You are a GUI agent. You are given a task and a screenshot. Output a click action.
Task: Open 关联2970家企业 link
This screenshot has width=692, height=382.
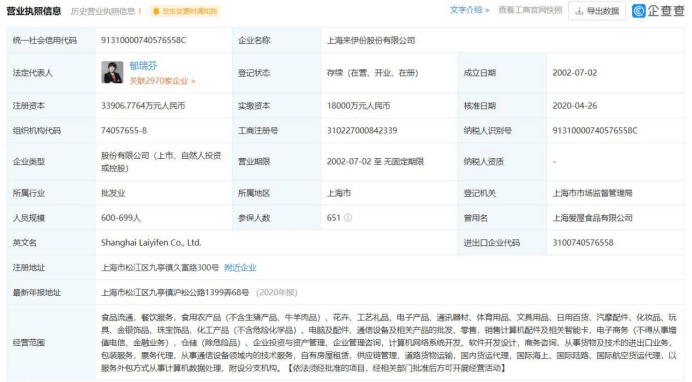point(162,81)
